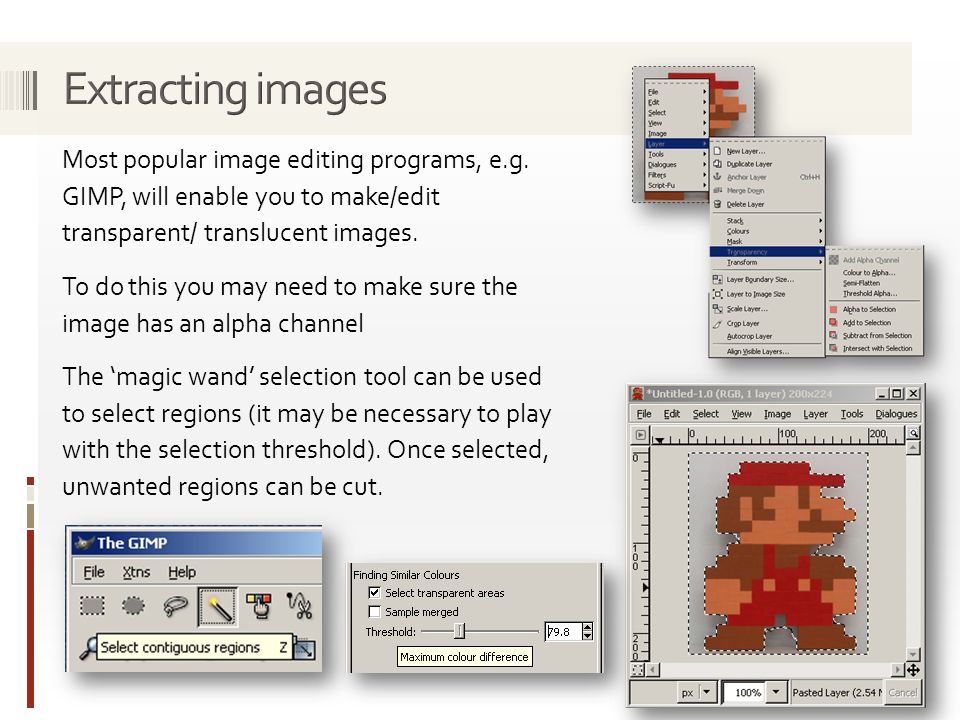Select the Ellipse Select tool in GIMP toolbox

pyautogui.click(x=133, y=606)
